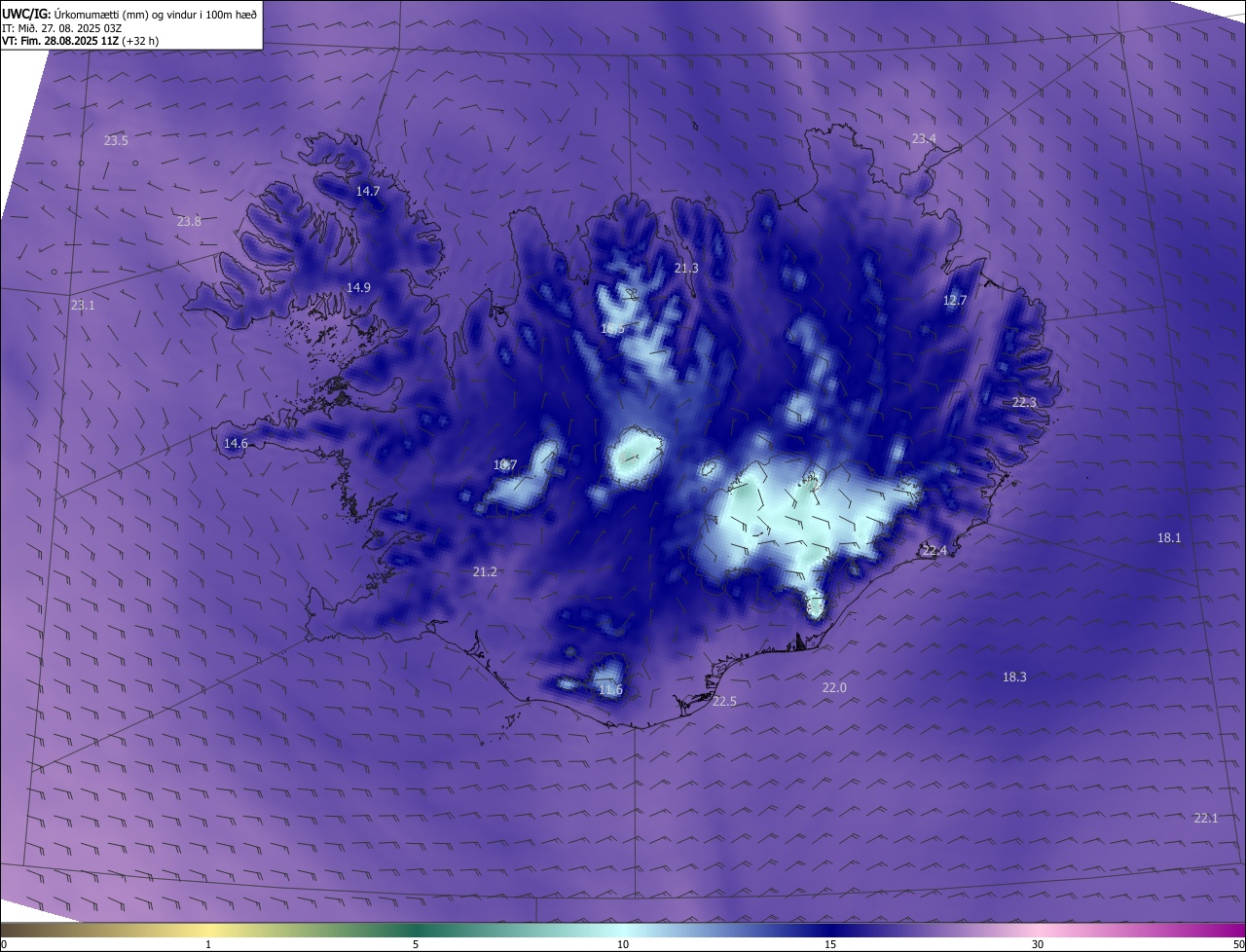Click the 21.2 value label on the map

click(x=485, y=572)
